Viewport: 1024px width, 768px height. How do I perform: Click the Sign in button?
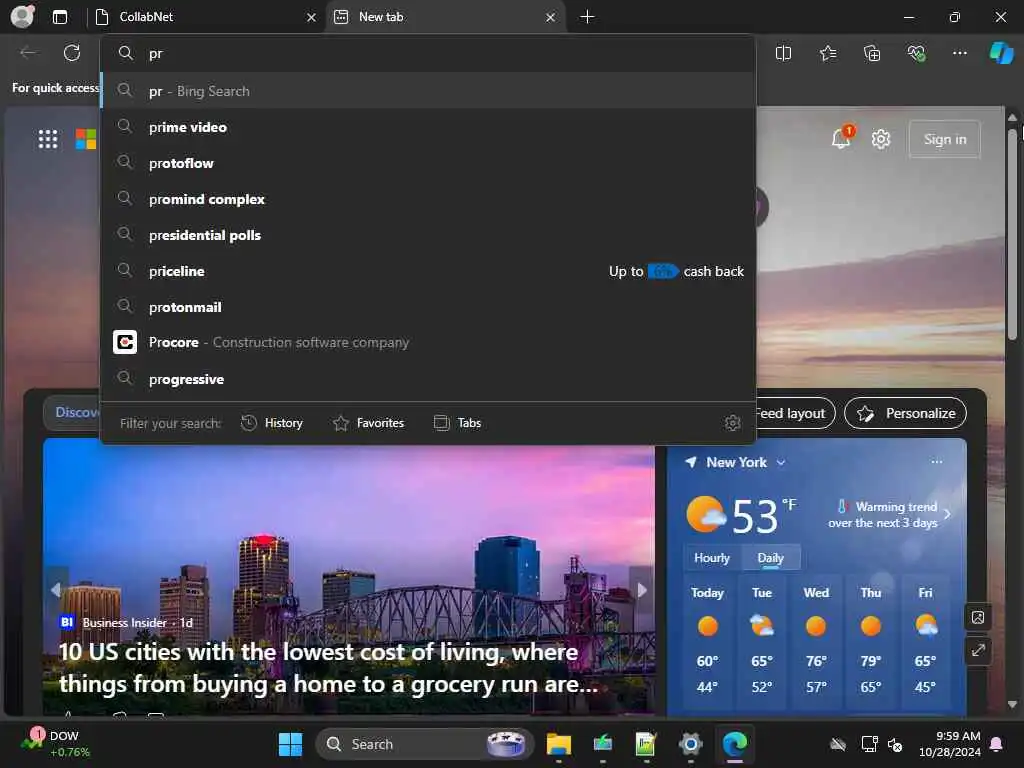944,139
